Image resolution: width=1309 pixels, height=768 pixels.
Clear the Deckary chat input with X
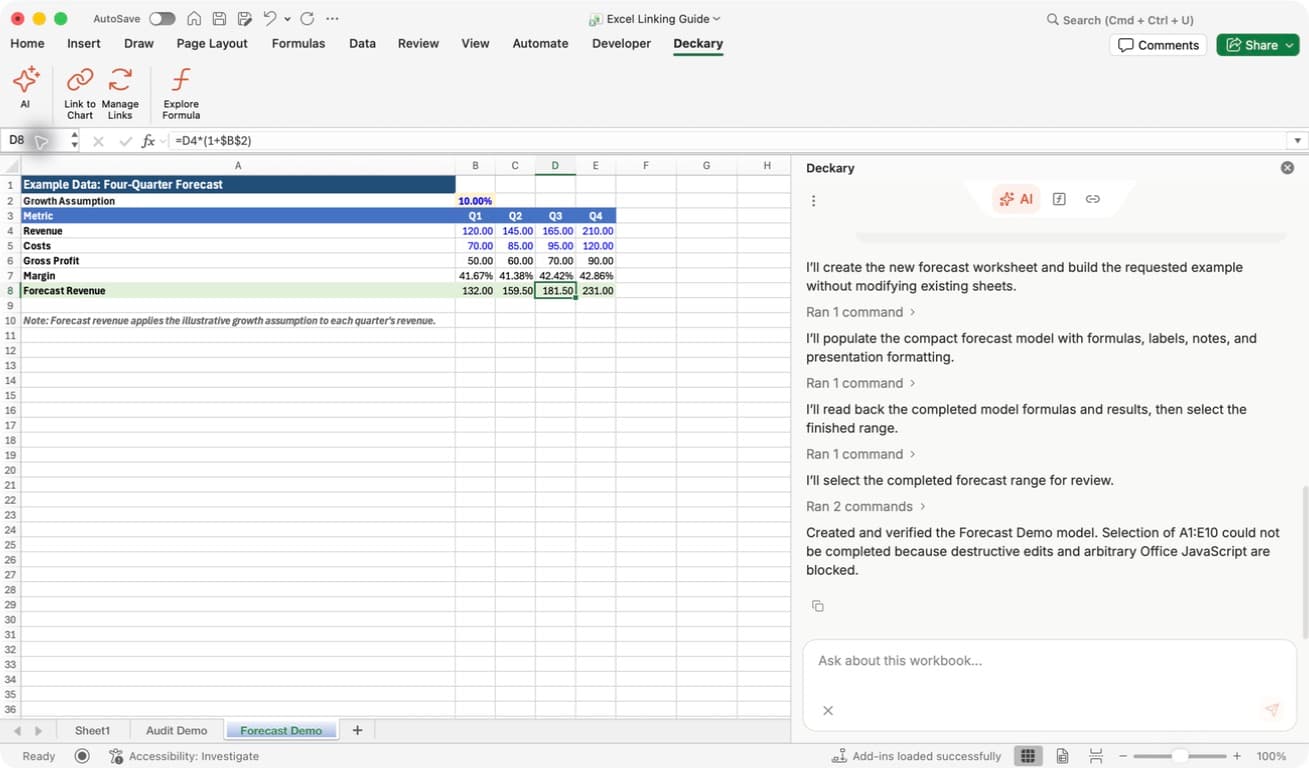pos(828,710)
